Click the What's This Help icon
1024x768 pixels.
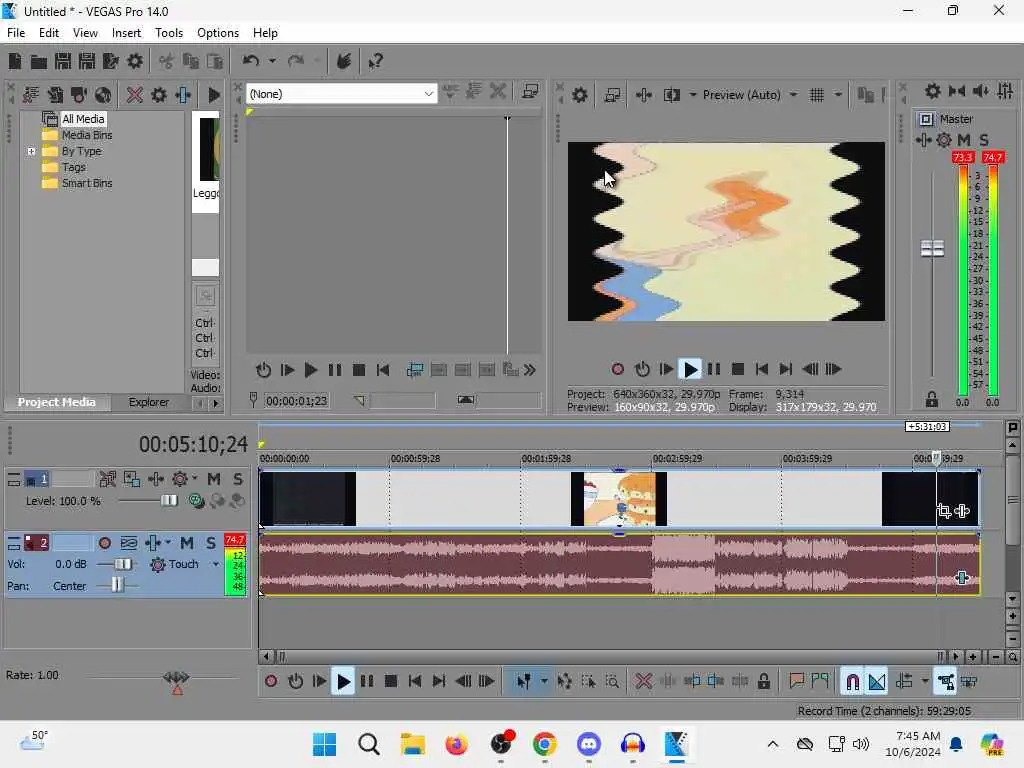point(375,61)
